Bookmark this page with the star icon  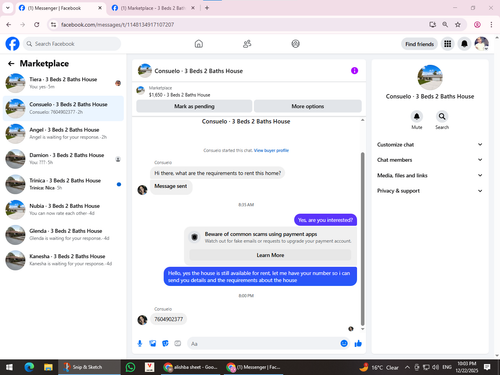pos(458,25)
